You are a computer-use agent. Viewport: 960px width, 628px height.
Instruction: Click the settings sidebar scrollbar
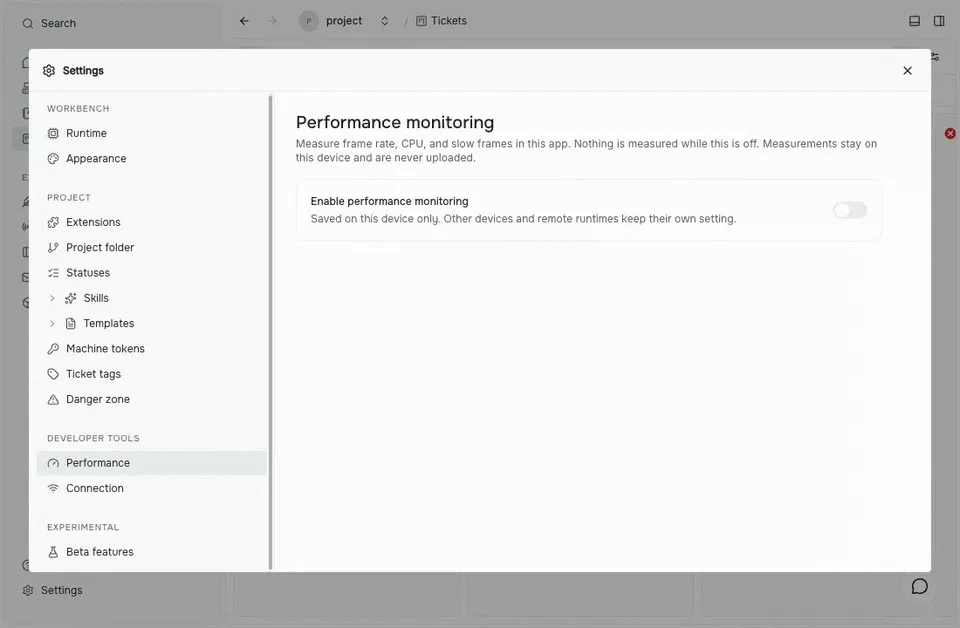coord(270,332)
